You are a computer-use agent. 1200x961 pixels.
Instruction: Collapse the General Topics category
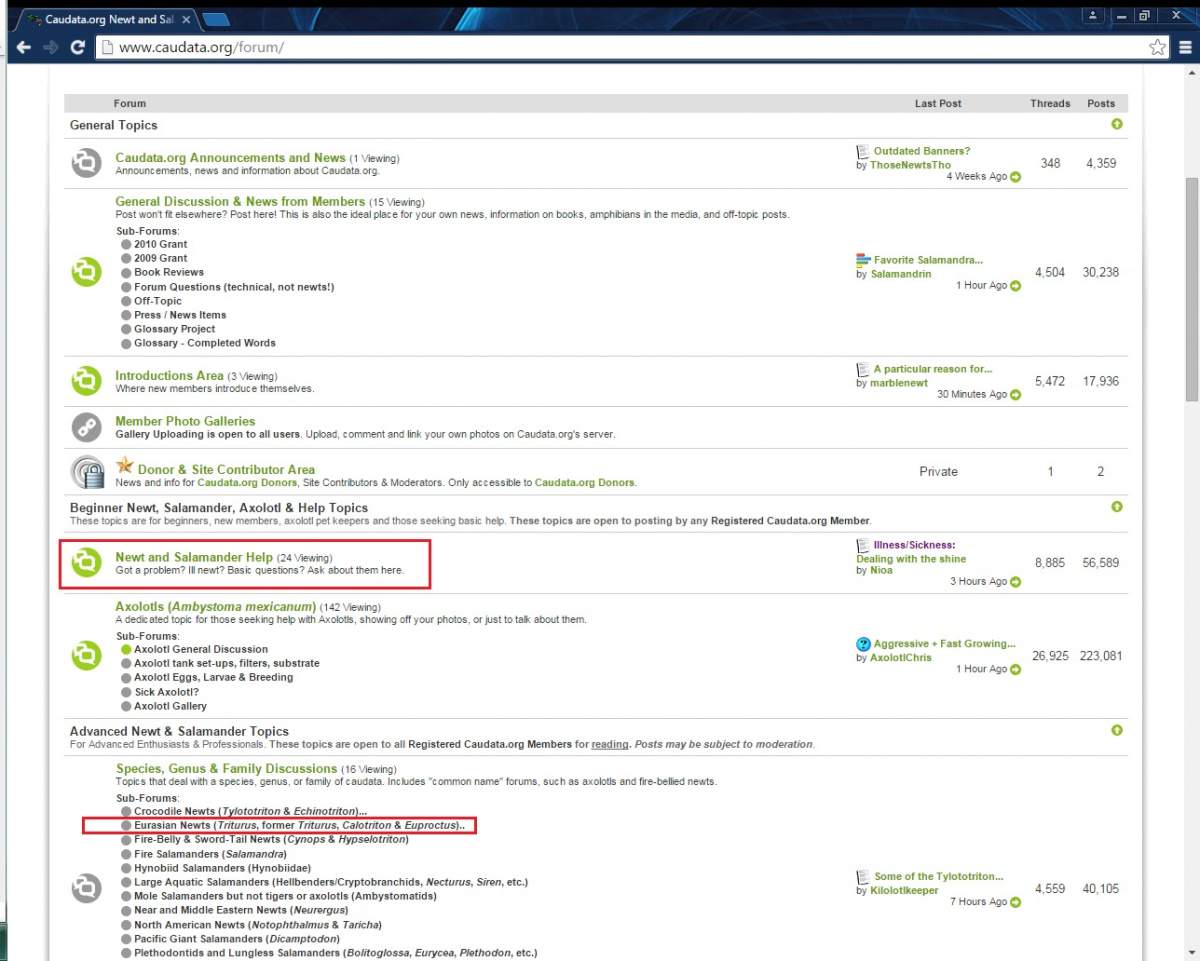pyautogui.click(x=1117, y=125)
